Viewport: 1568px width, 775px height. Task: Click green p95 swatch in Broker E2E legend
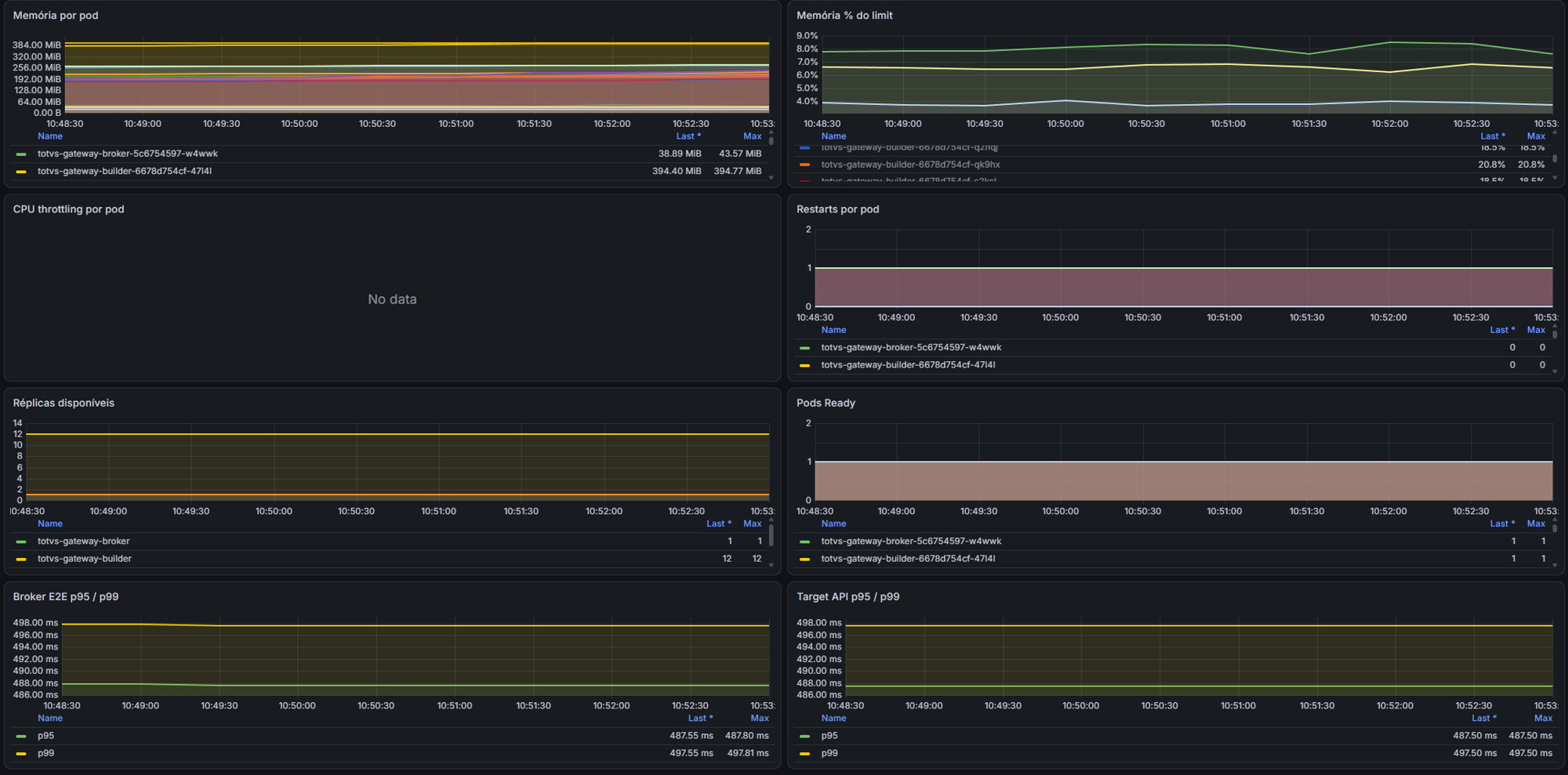click(21, 737)
